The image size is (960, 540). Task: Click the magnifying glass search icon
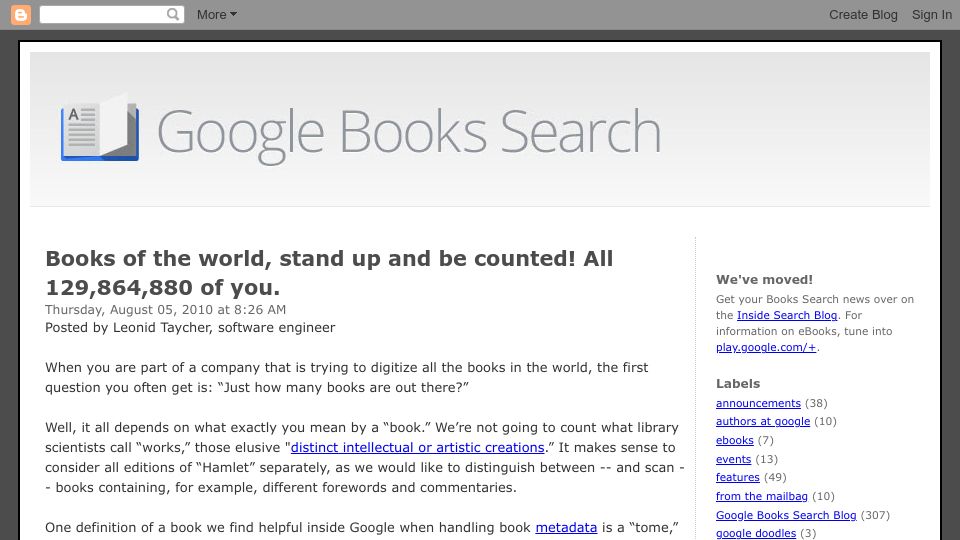[x=173, y=14]
